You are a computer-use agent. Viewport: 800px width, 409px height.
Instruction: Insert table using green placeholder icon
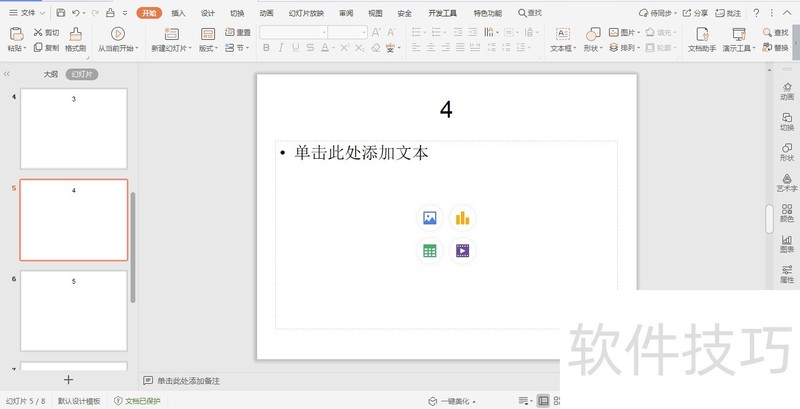[x=430, y=250]
